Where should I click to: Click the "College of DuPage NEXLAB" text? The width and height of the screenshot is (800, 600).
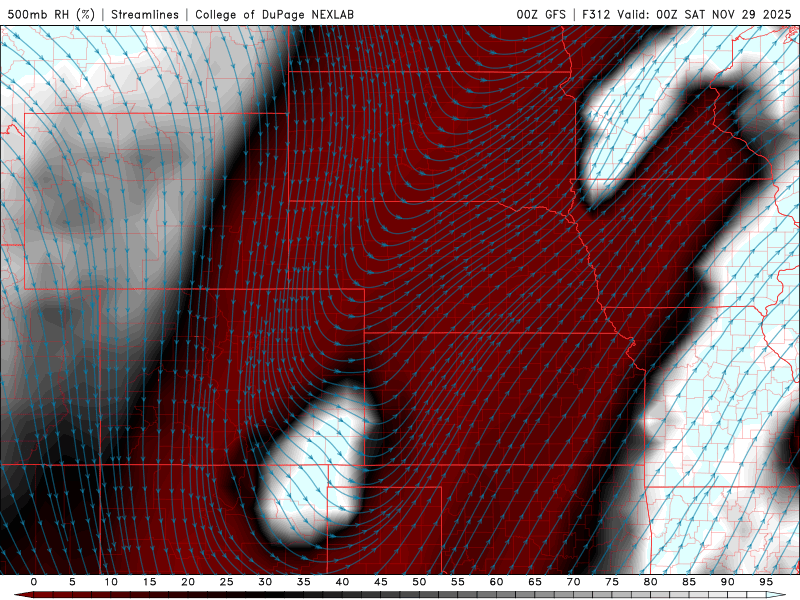[274, 14]
